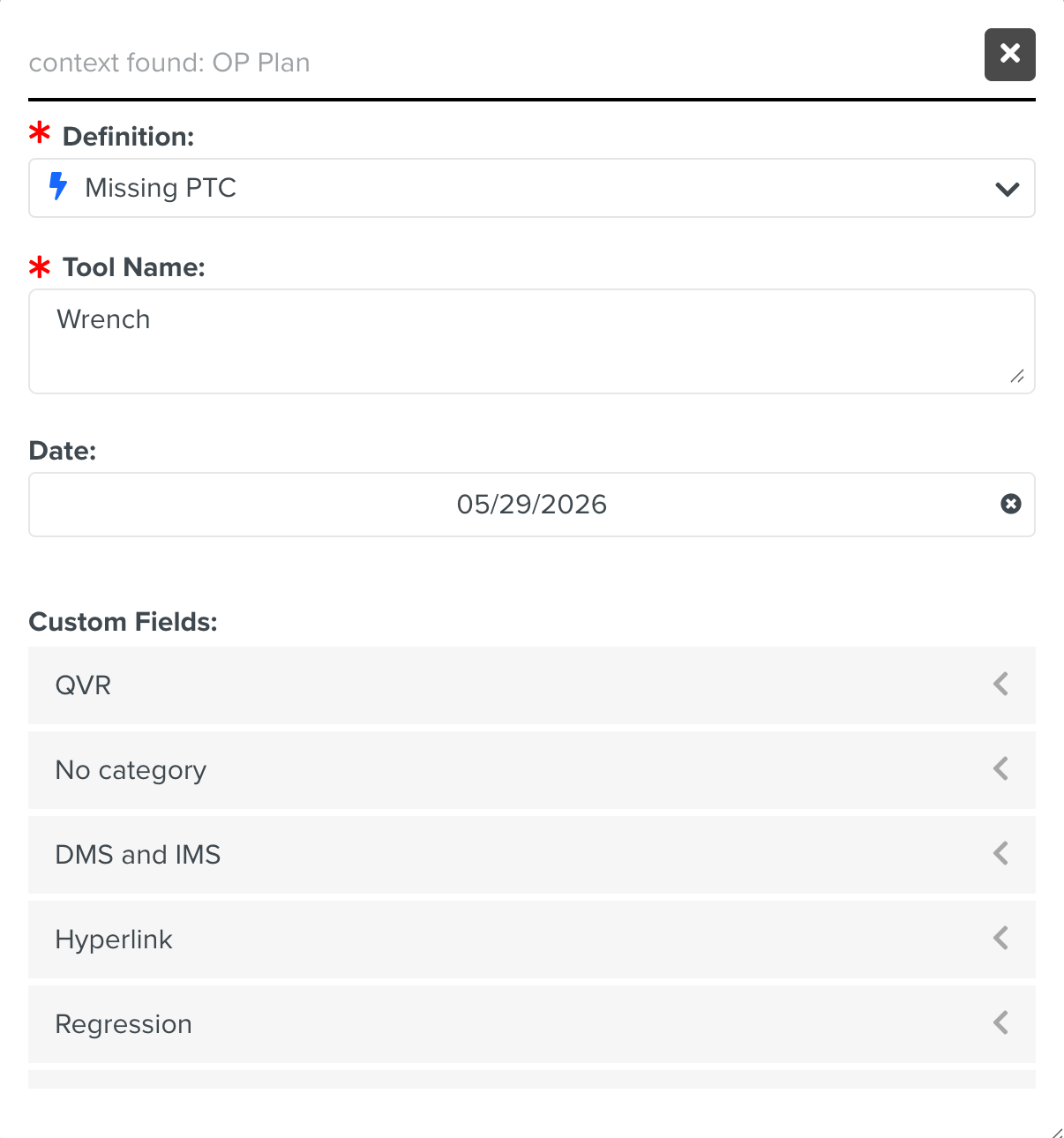This screenshot has height=1138, width=1064.
Task: Expand the Regression section
Action: [531, 1024]
